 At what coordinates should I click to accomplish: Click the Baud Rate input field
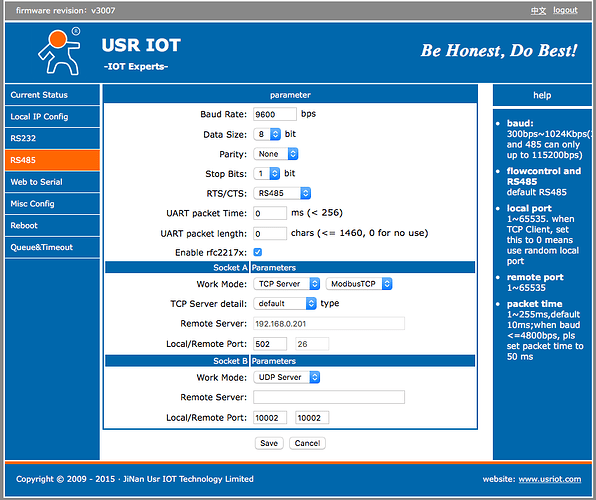275,114
